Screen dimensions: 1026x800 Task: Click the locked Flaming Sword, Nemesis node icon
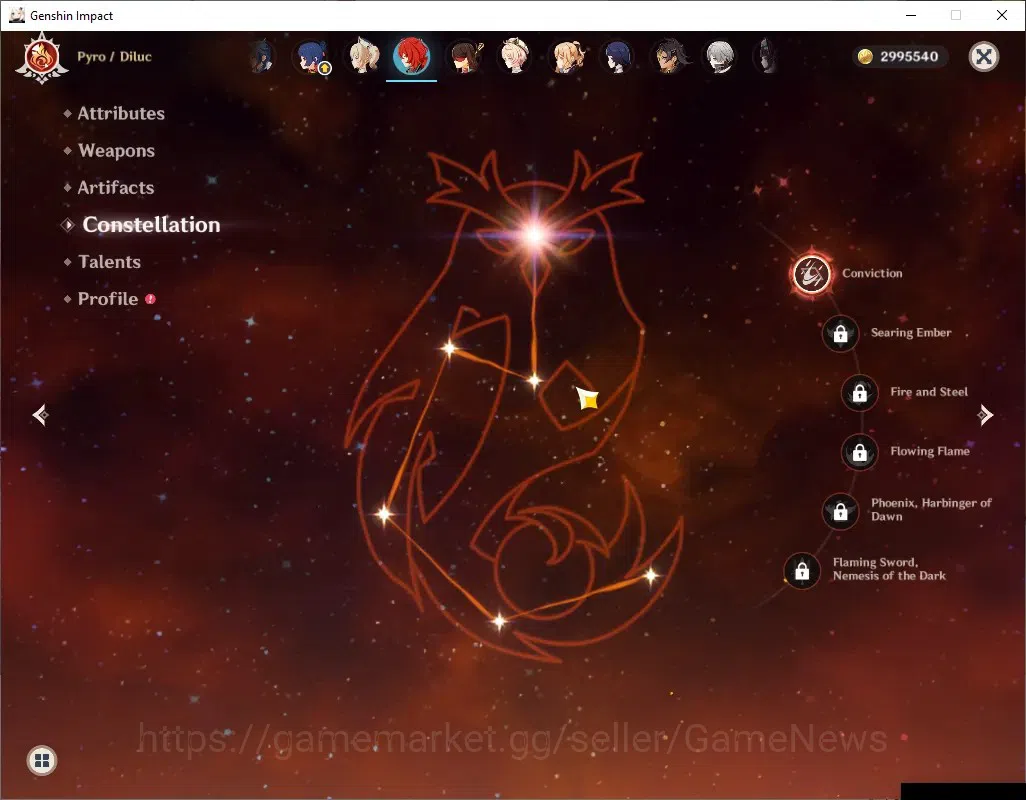point(802,571)
